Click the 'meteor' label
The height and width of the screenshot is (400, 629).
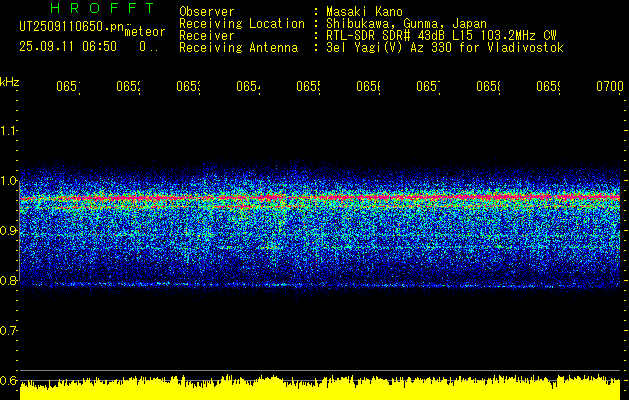tap(145, 32)
